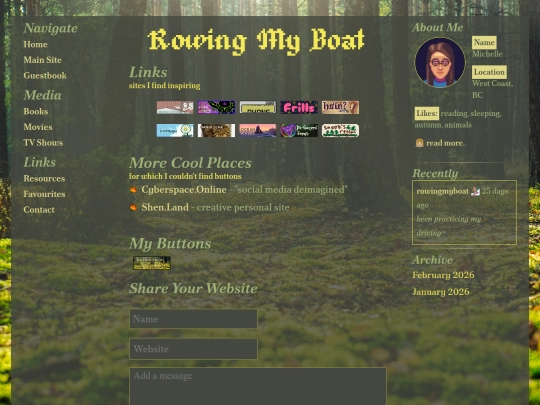Visit the Shen.Land link
Screen dimensions: 540x405
[165, 207]
